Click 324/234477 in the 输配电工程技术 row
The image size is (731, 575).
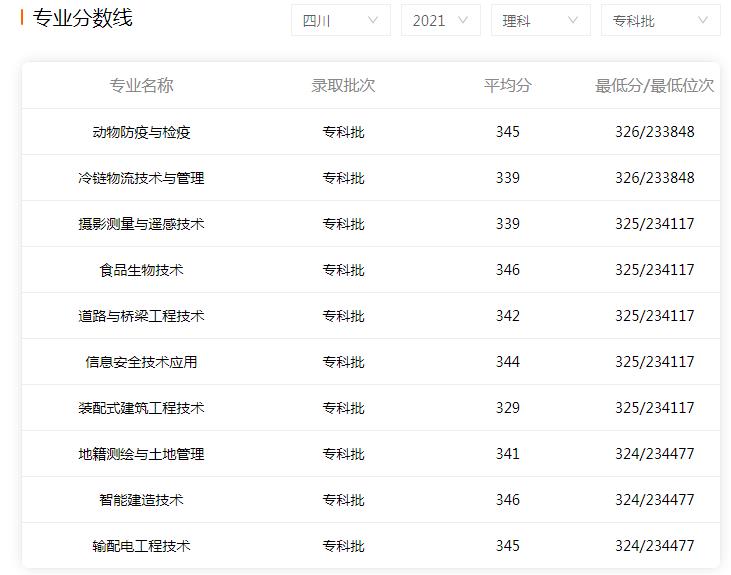coord(655,546)
